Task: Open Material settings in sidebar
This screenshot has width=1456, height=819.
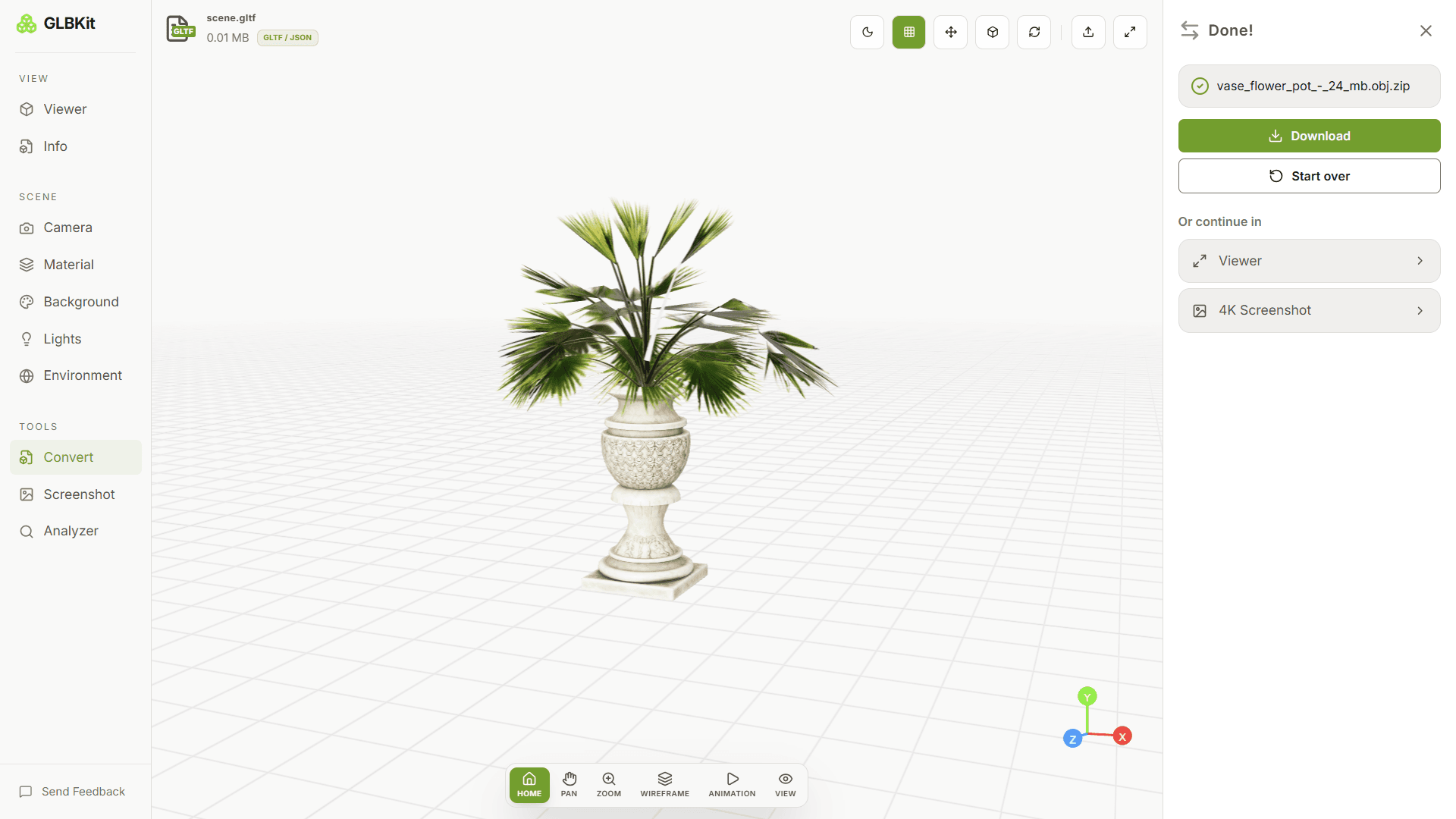Action: [x=76, y=265]
